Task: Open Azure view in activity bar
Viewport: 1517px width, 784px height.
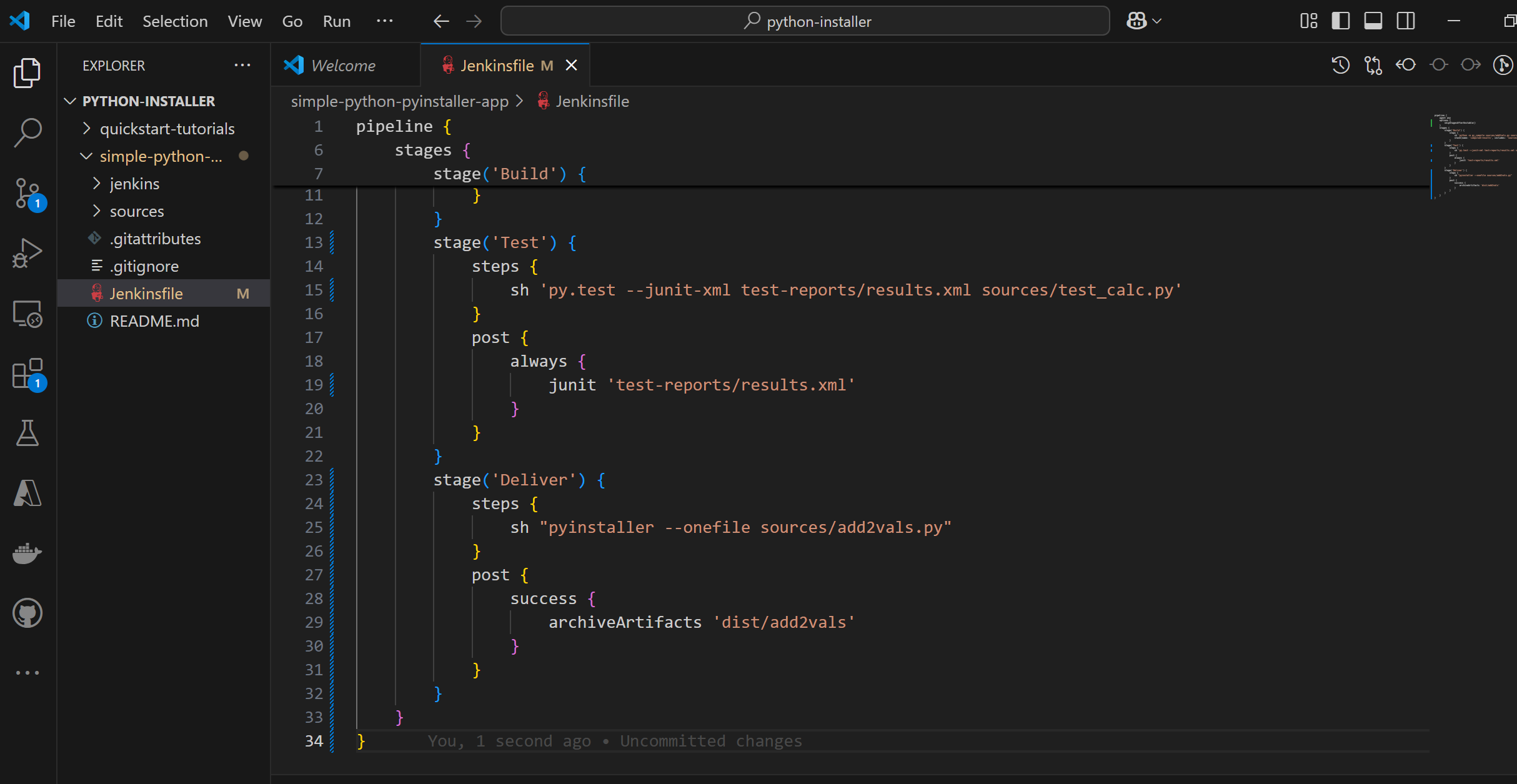Action: click(27, 493)
